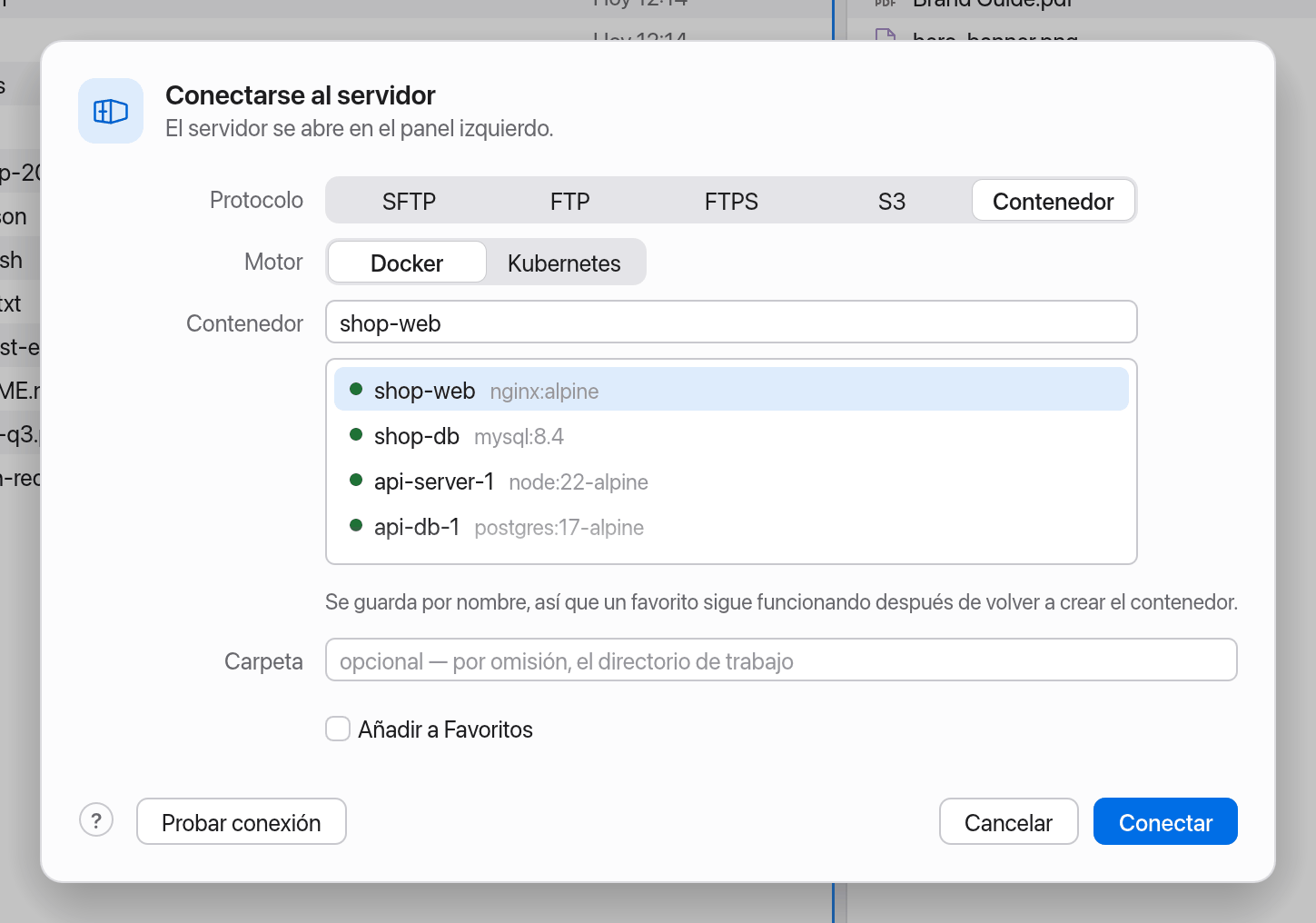Select the SFTP protocol tab
This screenshot has height=923, width=1316.
click(409, 201)
